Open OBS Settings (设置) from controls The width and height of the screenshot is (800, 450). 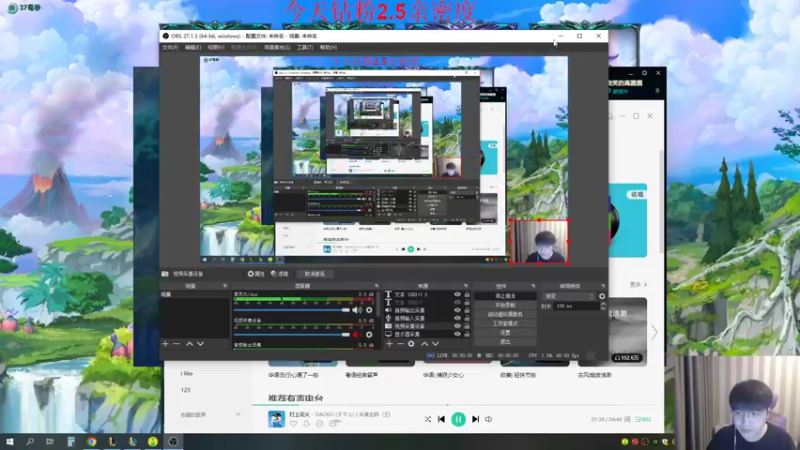pos(505,333)
